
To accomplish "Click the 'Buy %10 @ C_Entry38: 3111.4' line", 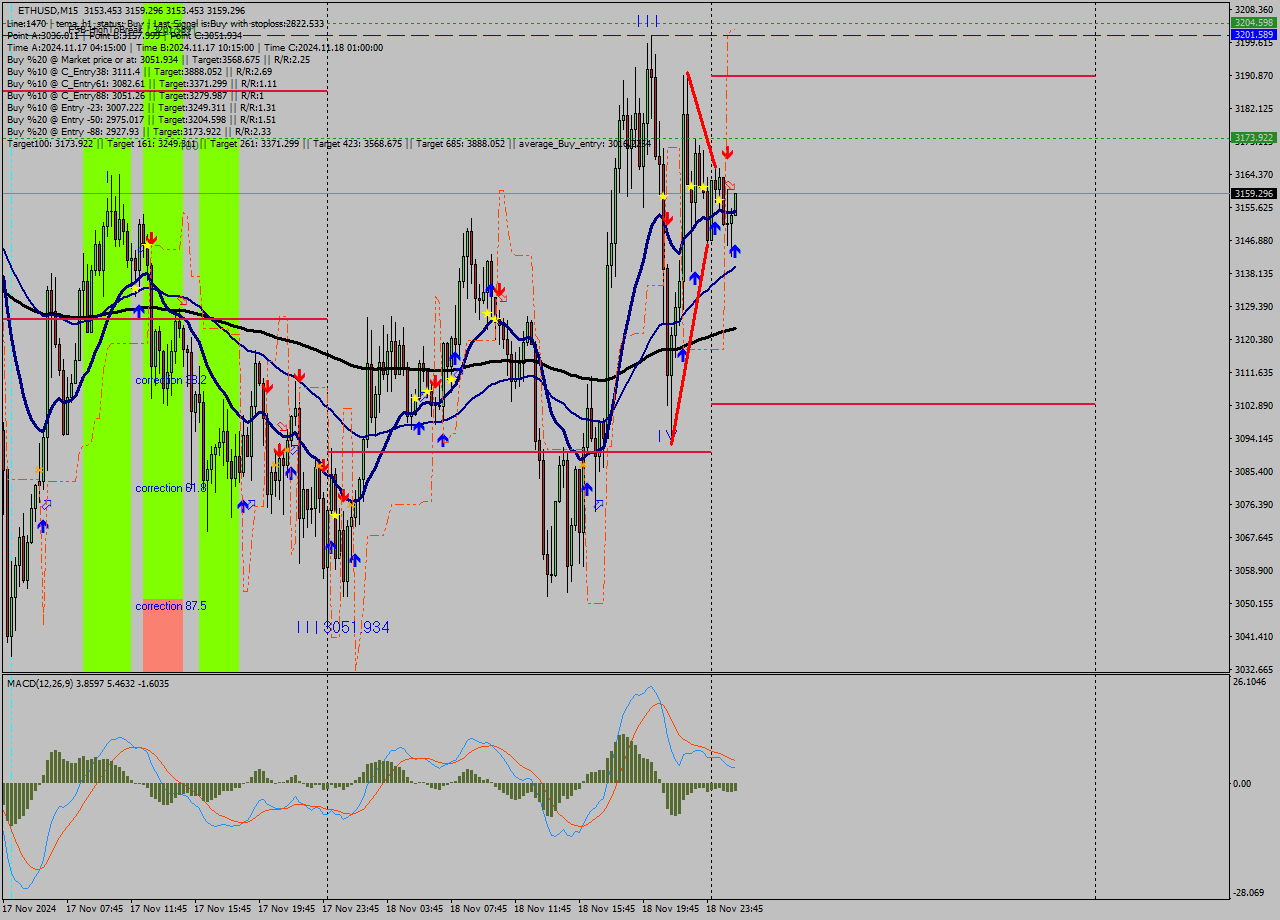I will pyautogui.click(x=139, y=71).
